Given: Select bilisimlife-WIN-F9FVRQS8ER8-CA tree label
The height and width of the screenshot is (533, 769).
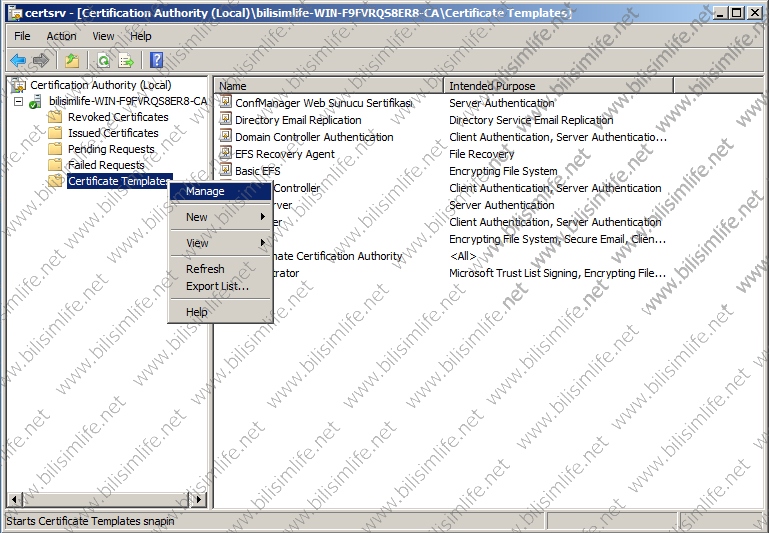Looking at the screenshot, I should click(128, 102).
